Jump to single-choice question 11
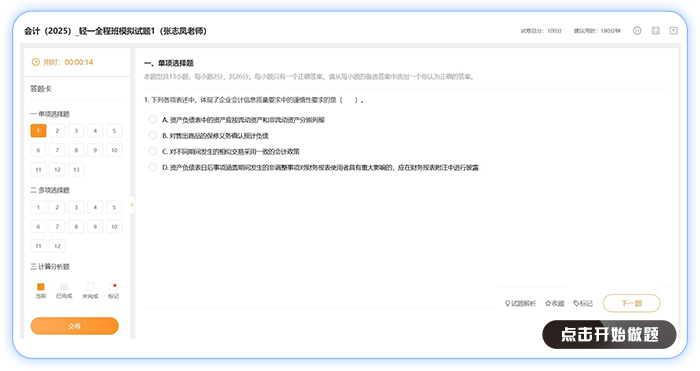Image resolution: width=700 pixels, height=371 pixels. [x=38, y=170]
